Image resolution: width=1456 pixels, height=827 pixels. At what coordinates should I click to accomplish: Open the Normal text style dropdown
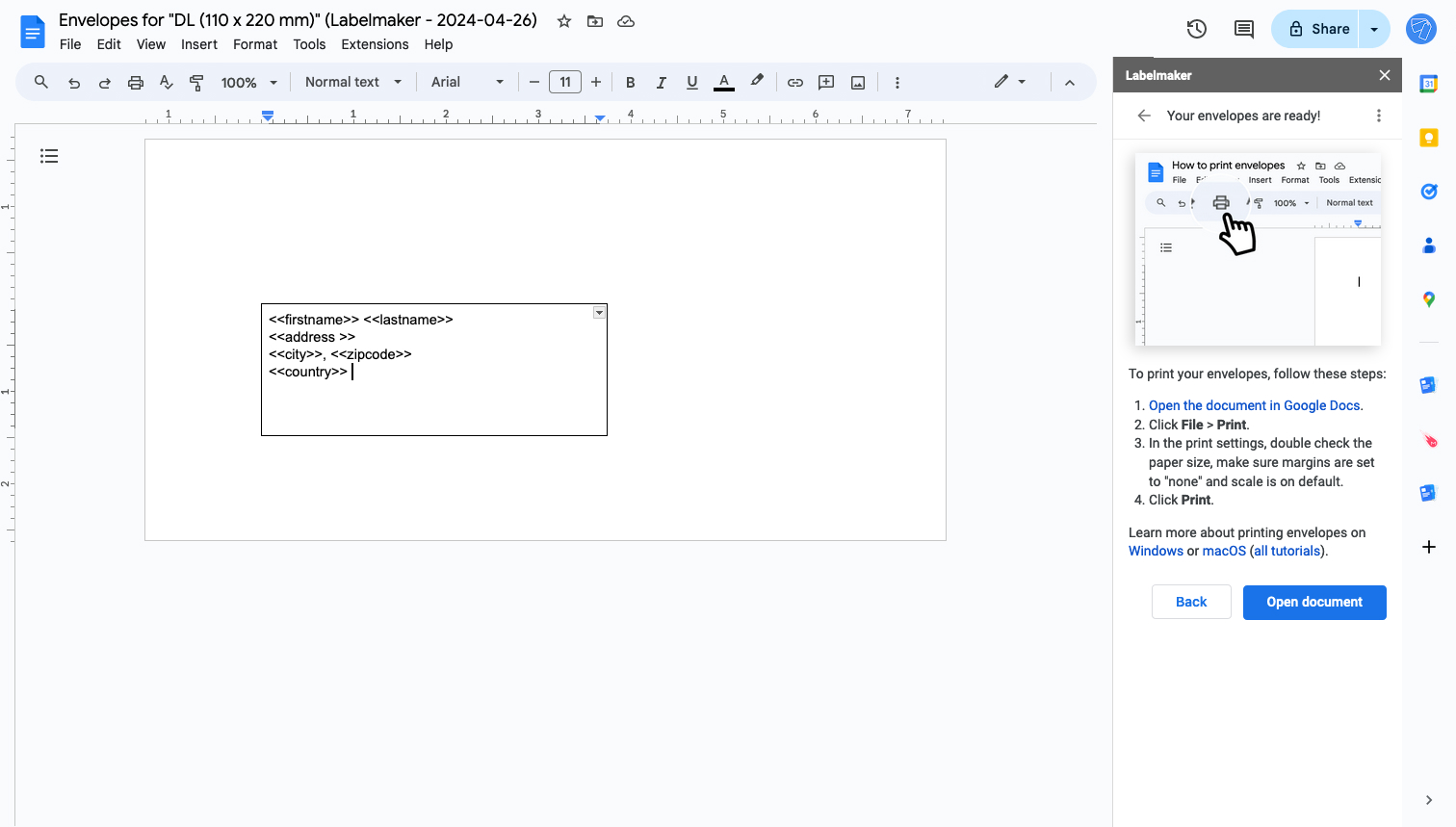[352, 82]
